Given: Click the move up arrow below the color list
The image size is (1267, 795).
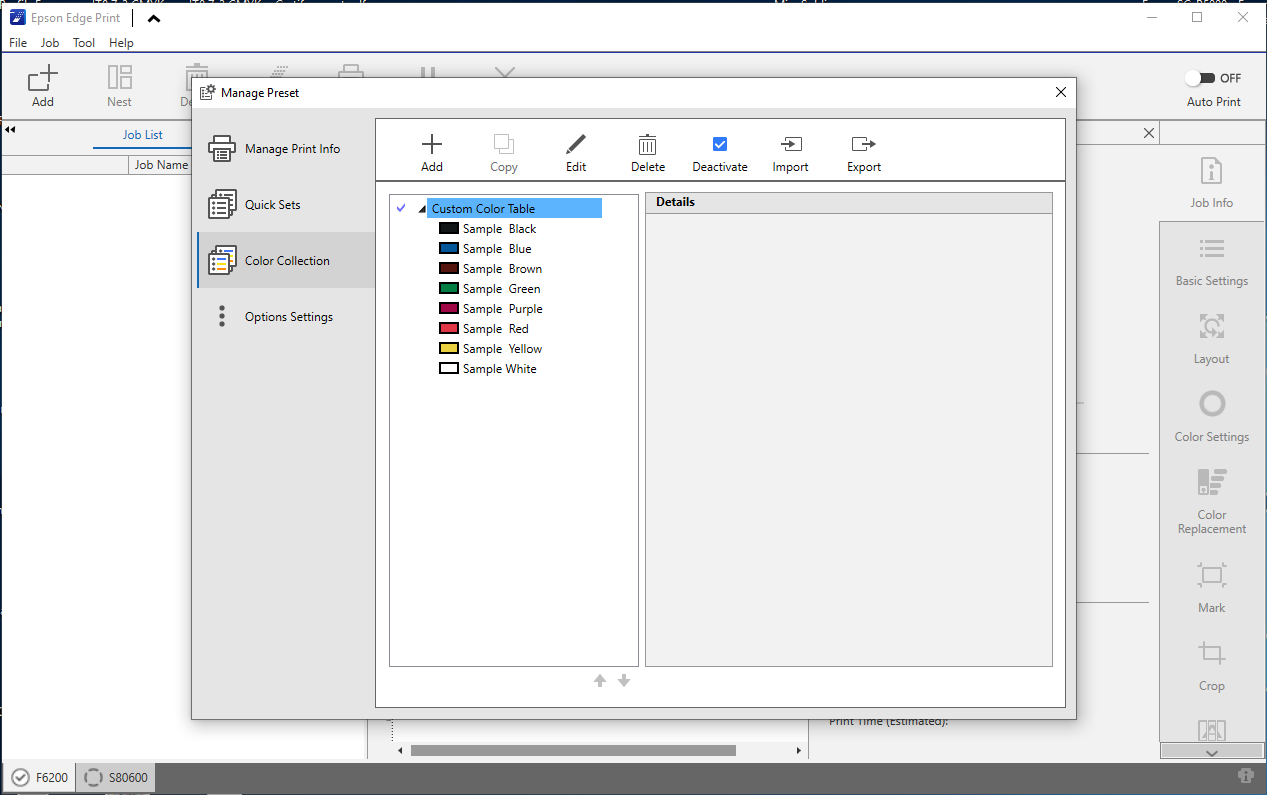Looking at the screenshot, I should (600, 681).
